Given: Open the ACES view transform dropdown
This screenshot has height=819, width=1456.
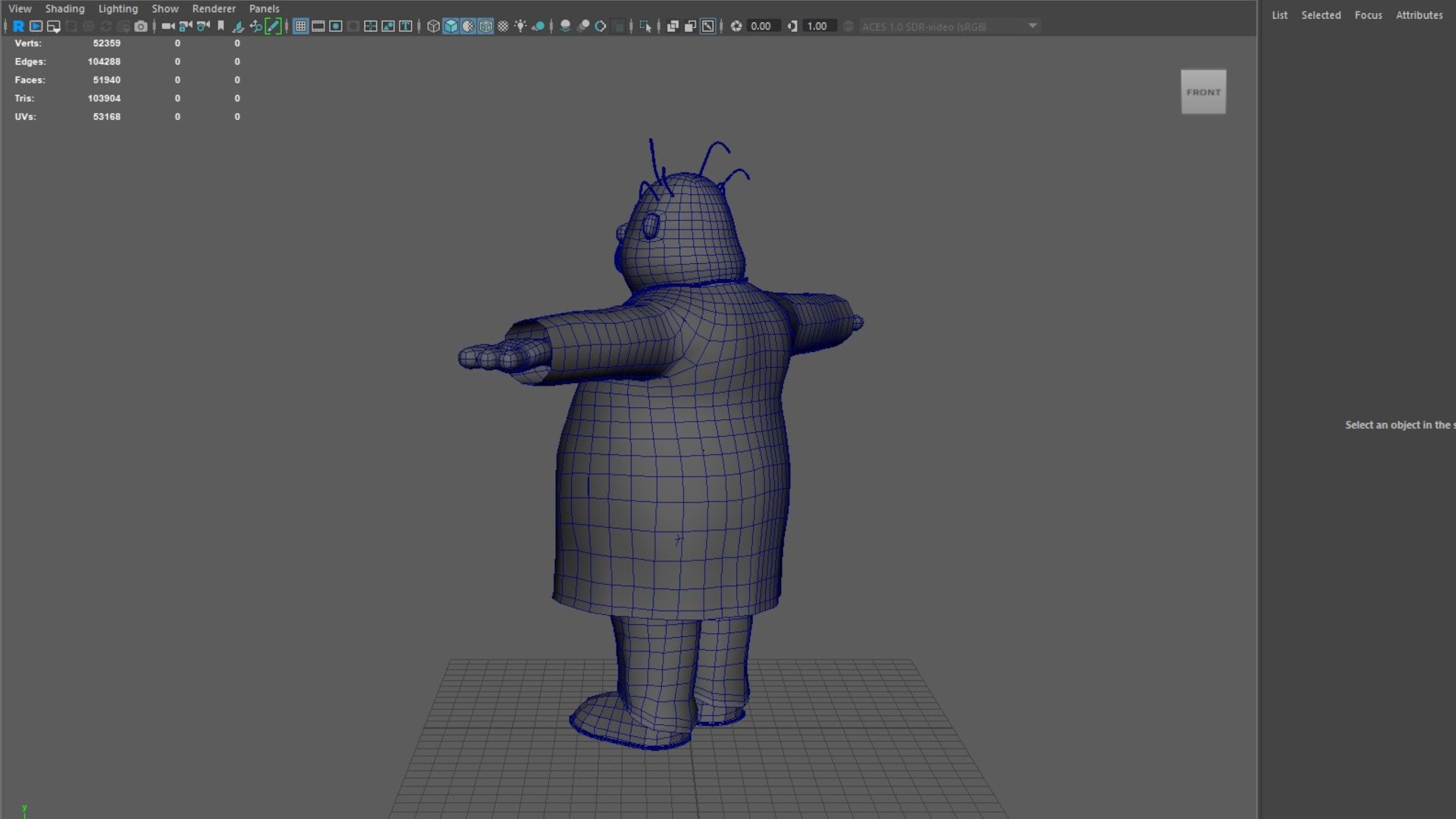Looking at the screenshot, I should [949, 26].
